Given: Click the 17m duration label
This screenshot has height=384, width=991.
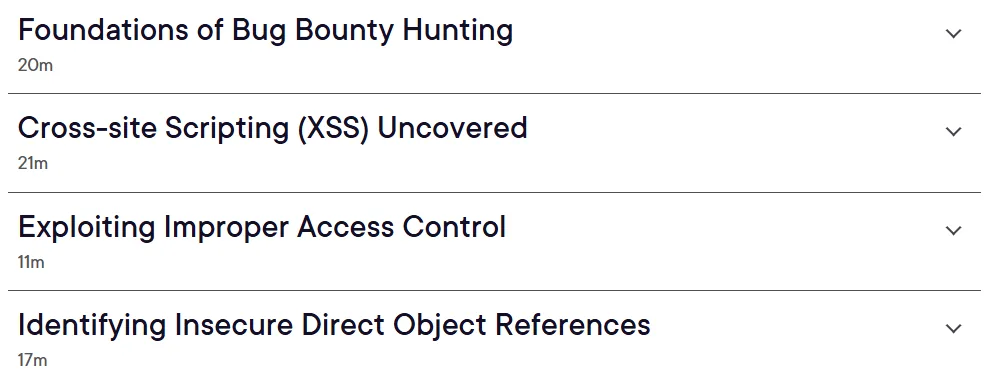Looking at the screenshot, I should tap(32, 361).
